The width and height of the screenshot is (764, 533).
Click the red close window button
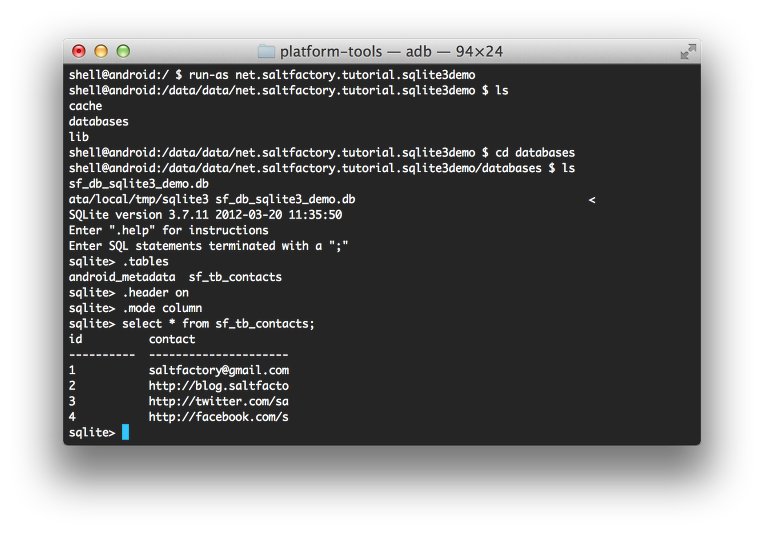point(78,51)
